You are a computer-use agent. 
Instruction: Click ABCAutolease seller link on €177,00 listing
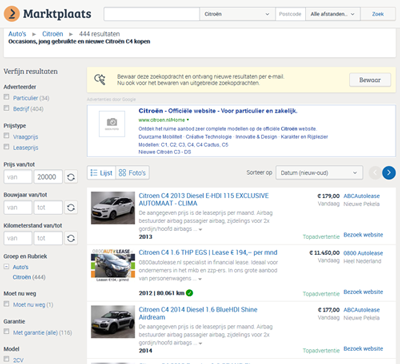point(362,310)
